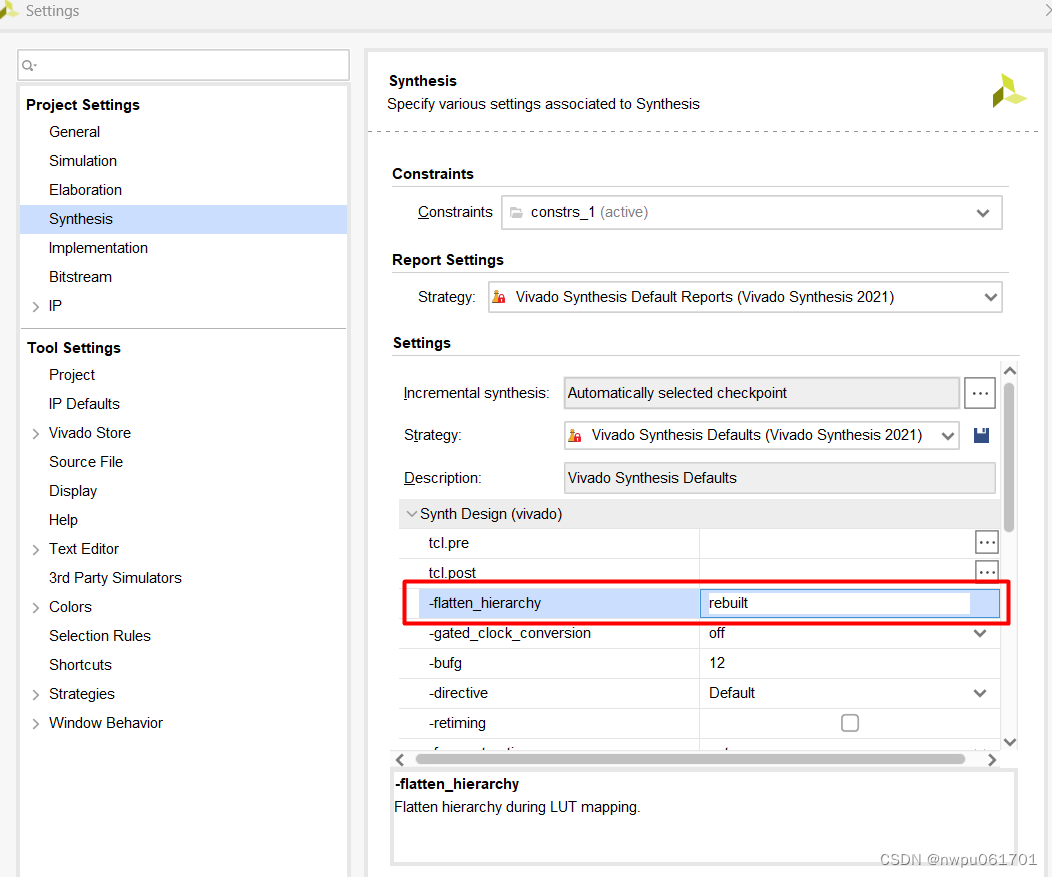Image resolution: width=1052 pixels, height=877 pixels.
Task: Click the constrs_1 folder icon
Action: 516,213
